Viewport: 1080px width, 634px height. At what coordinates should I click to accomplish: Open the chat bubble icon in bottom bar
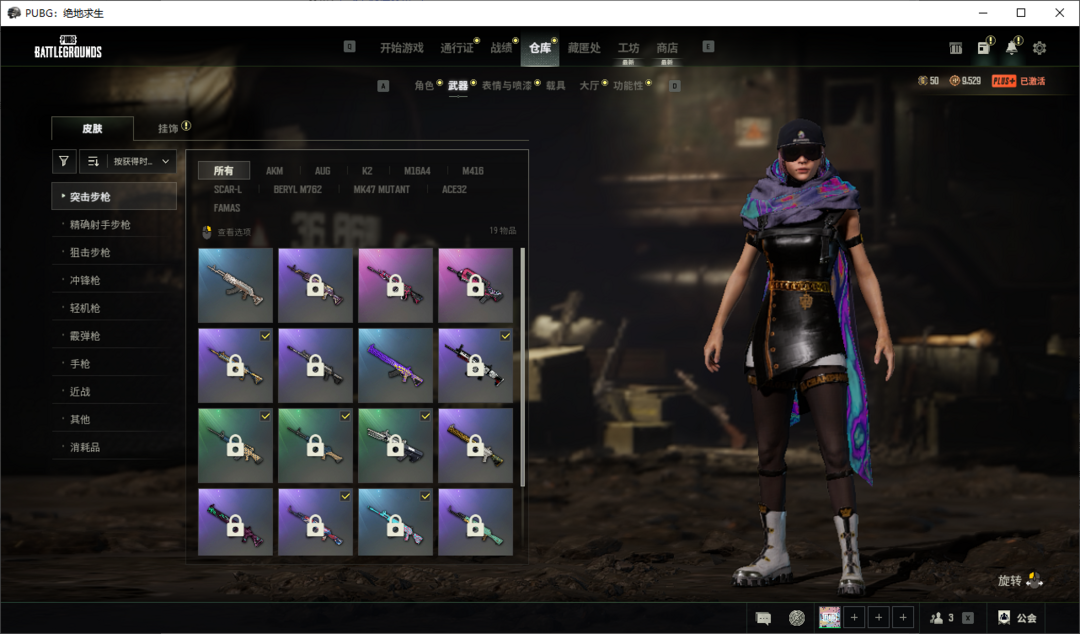coord(763,617)
